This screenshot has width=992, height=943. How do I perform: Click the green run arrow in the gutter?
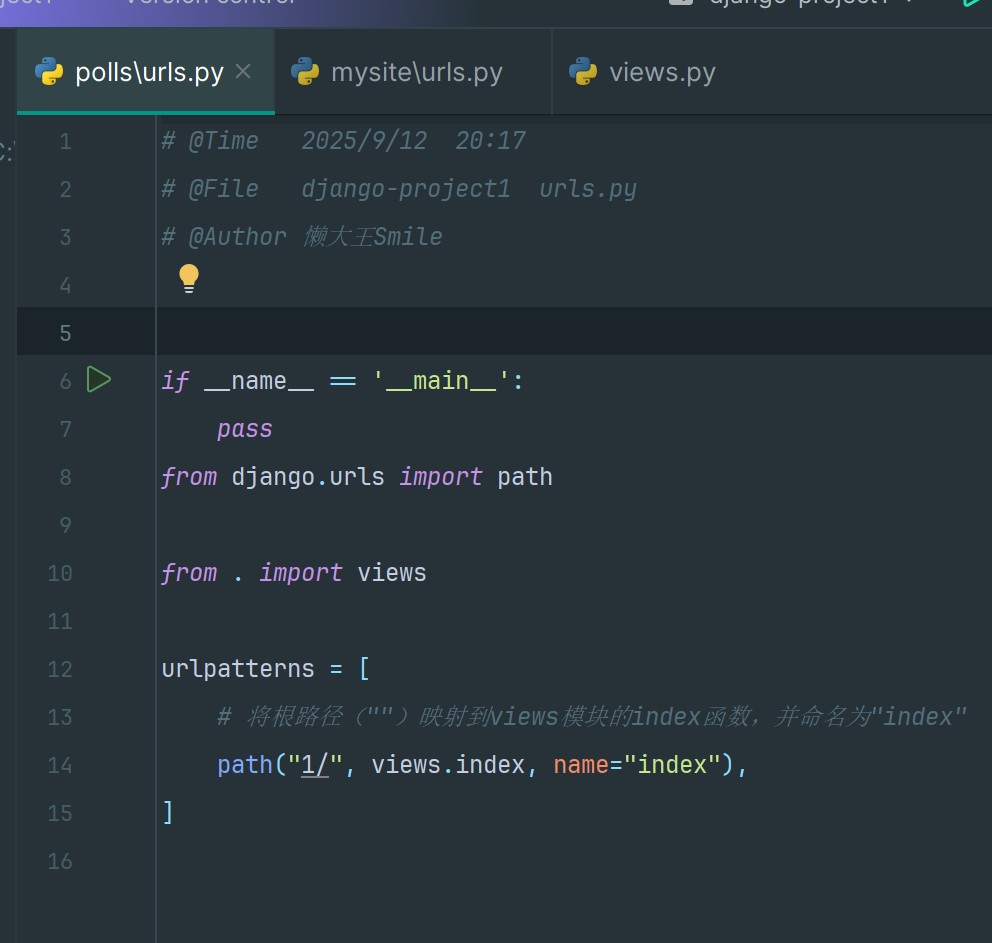pyautogui.click(x=98, y=380)
